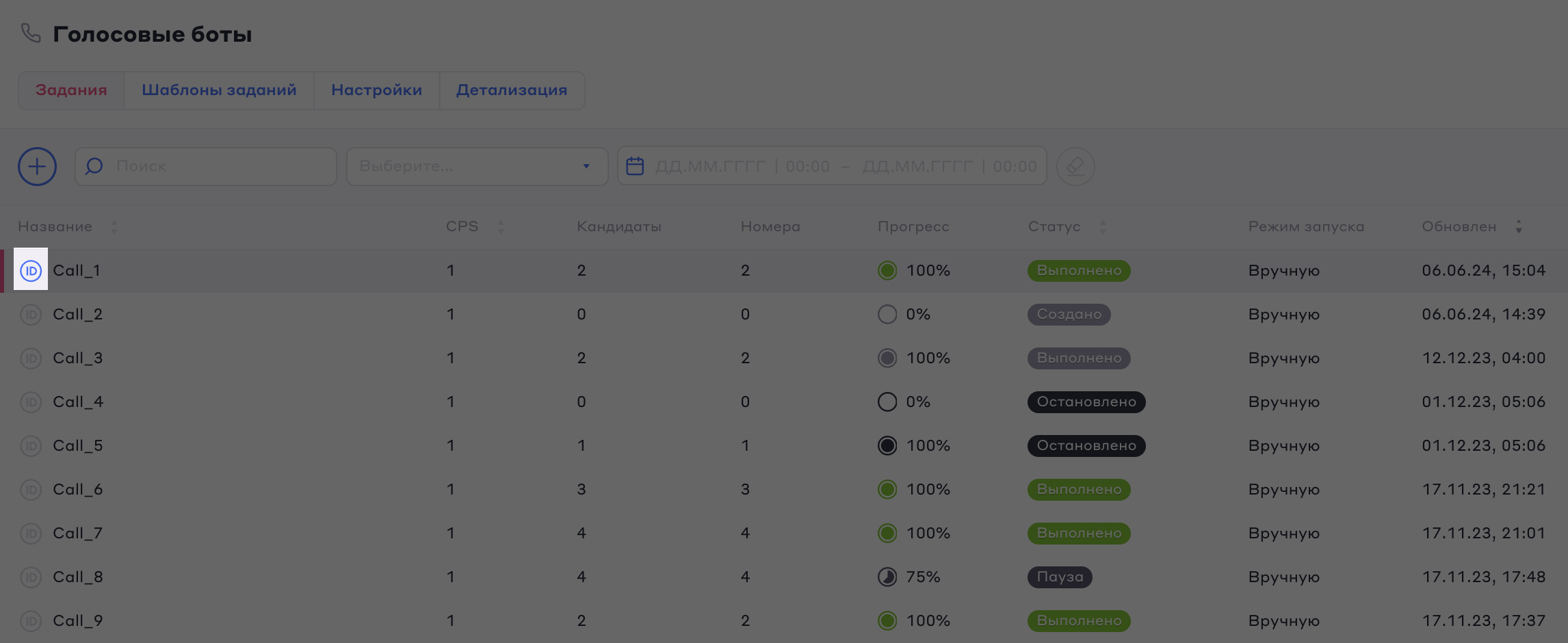
Task: Click the Выполнено badge of Call_1
Action: tap(1079, 270)
